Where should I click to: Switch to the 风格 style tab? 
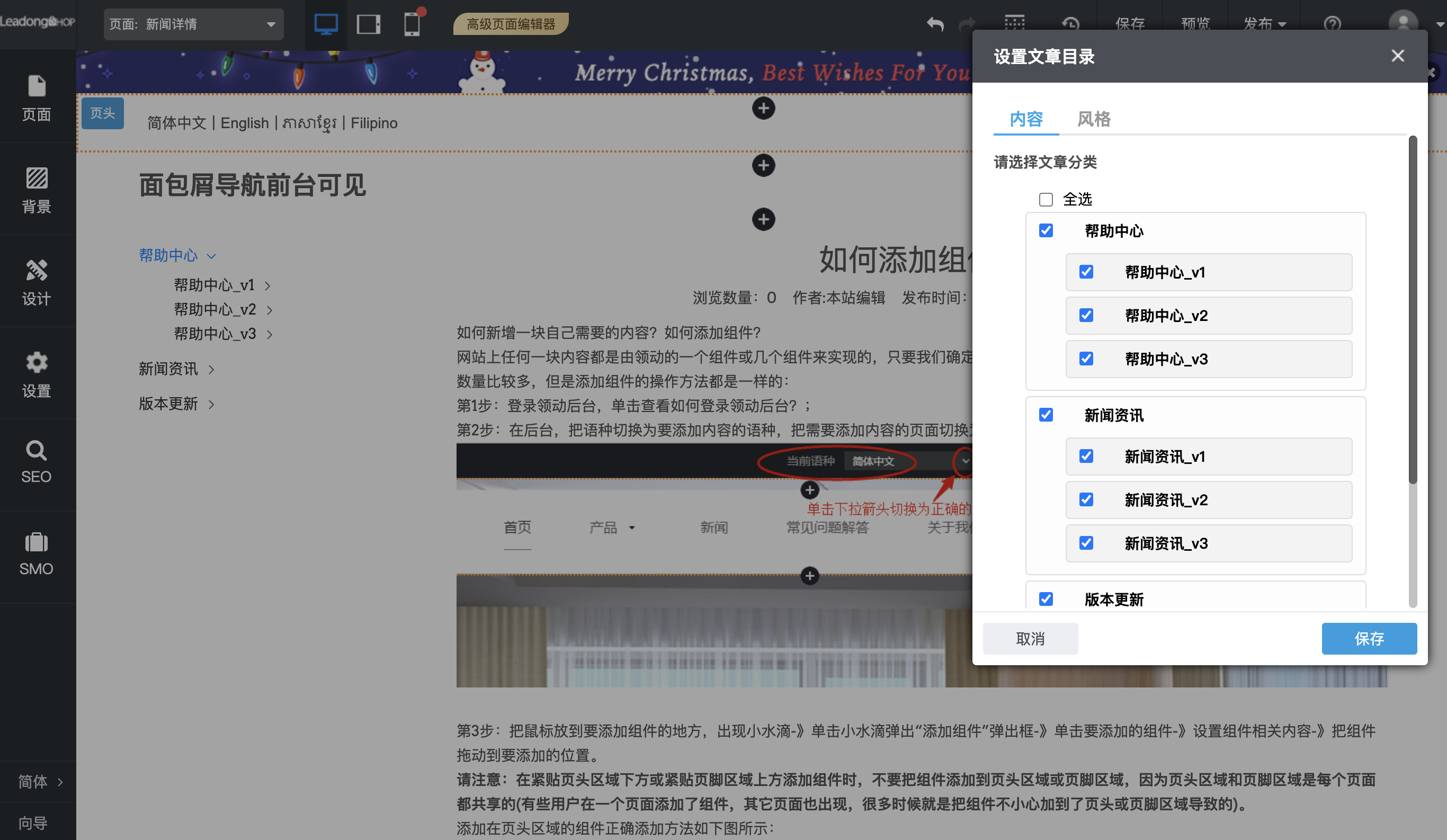[x=1093, y=119]
